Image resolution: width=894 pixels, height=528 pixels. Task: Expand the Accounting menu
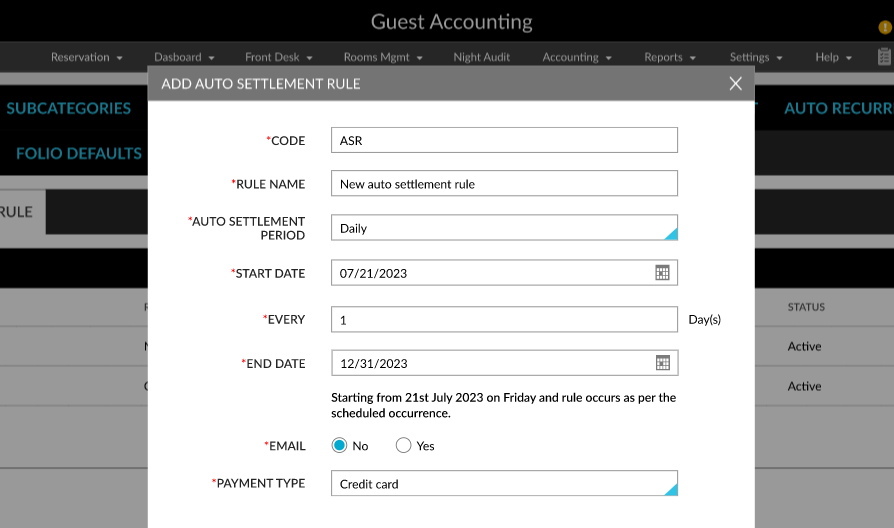[577, 57]
